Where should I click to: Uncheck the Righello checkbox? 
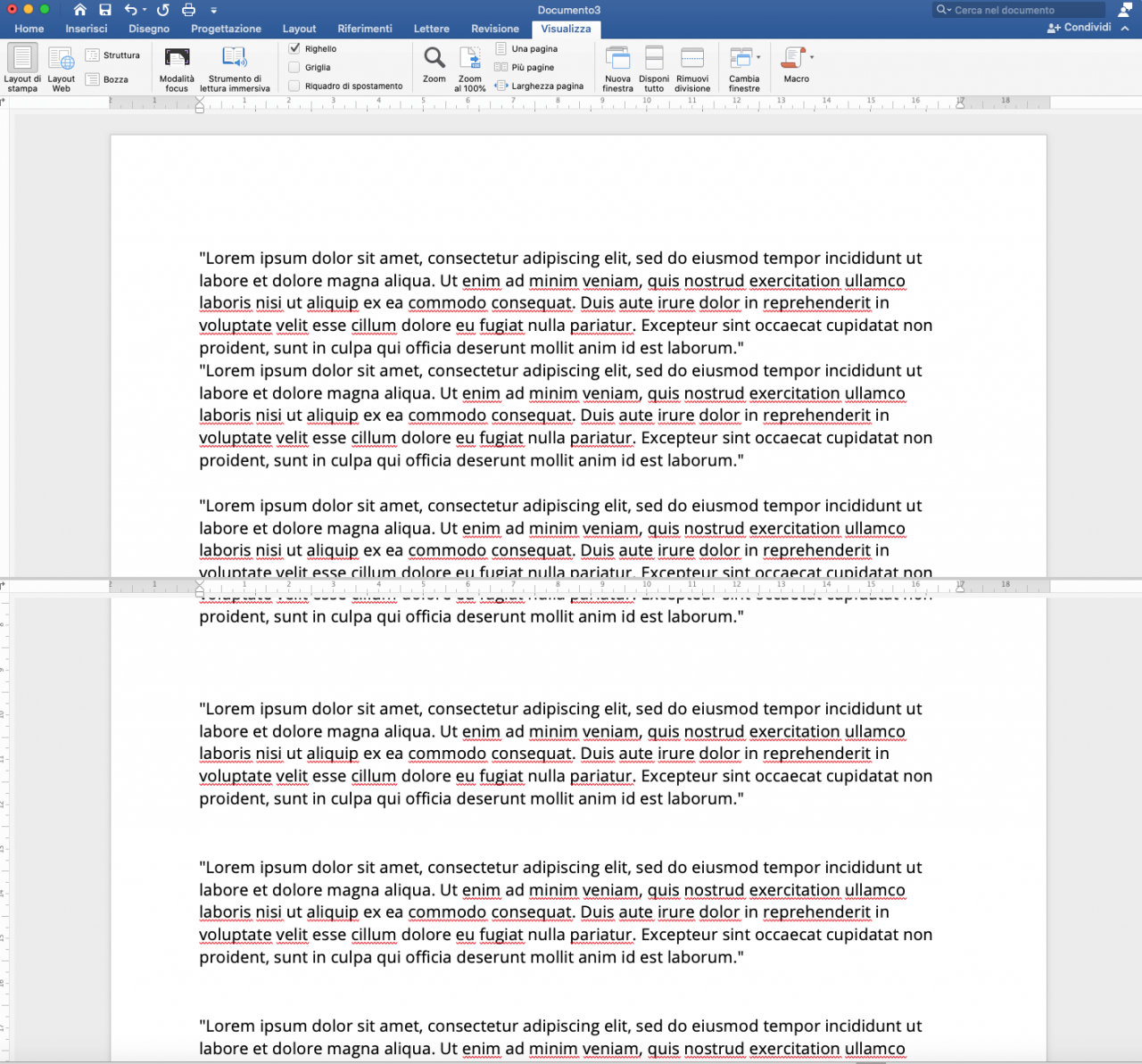(x=294, y=48)
